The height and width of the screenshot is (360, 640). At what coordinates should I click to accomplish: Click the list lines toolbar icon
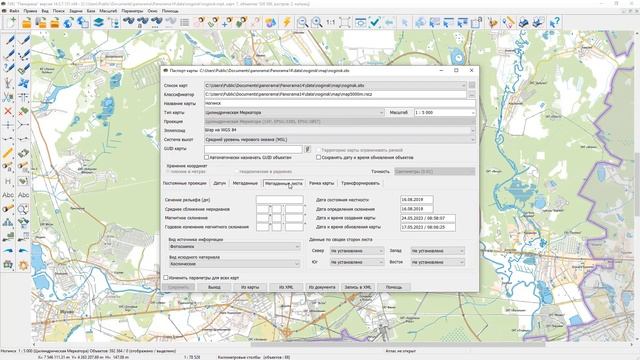184,22
